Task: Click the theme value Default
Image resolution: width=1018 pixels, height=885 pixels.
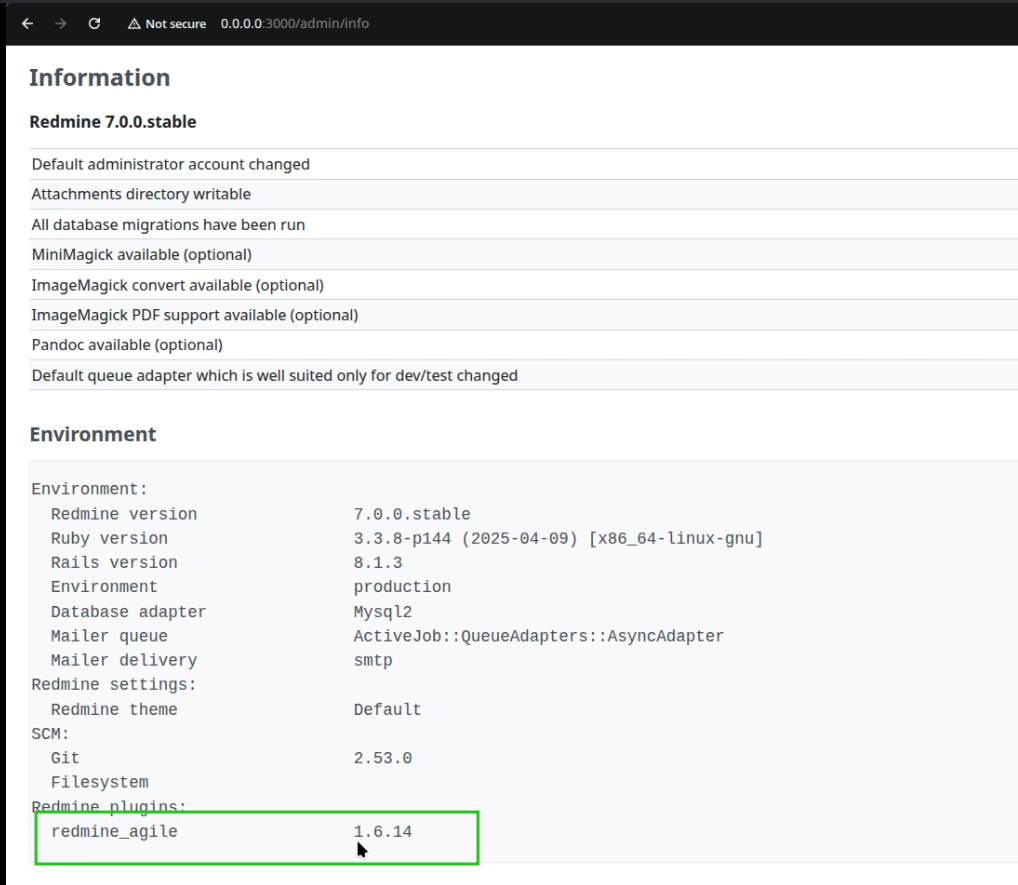Action: [x=388, y=709]
